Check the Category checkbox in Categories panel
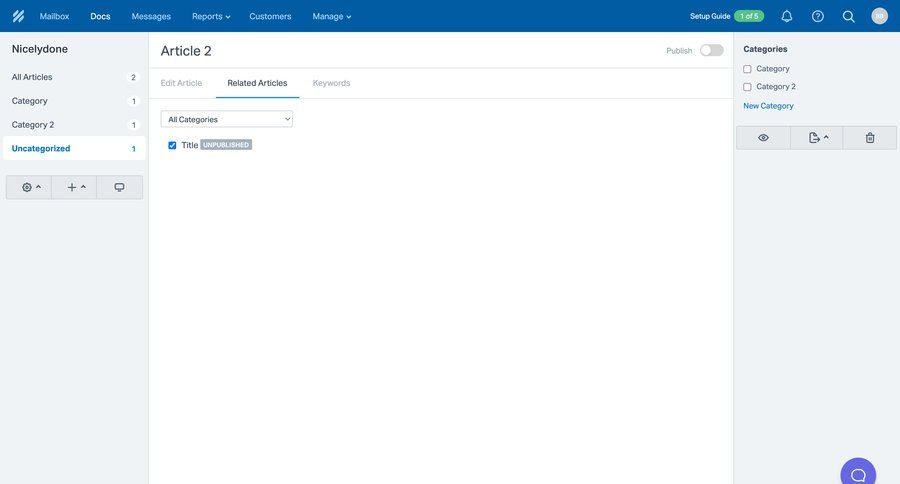This screenshot has height=484, width=900. (747, 69)
